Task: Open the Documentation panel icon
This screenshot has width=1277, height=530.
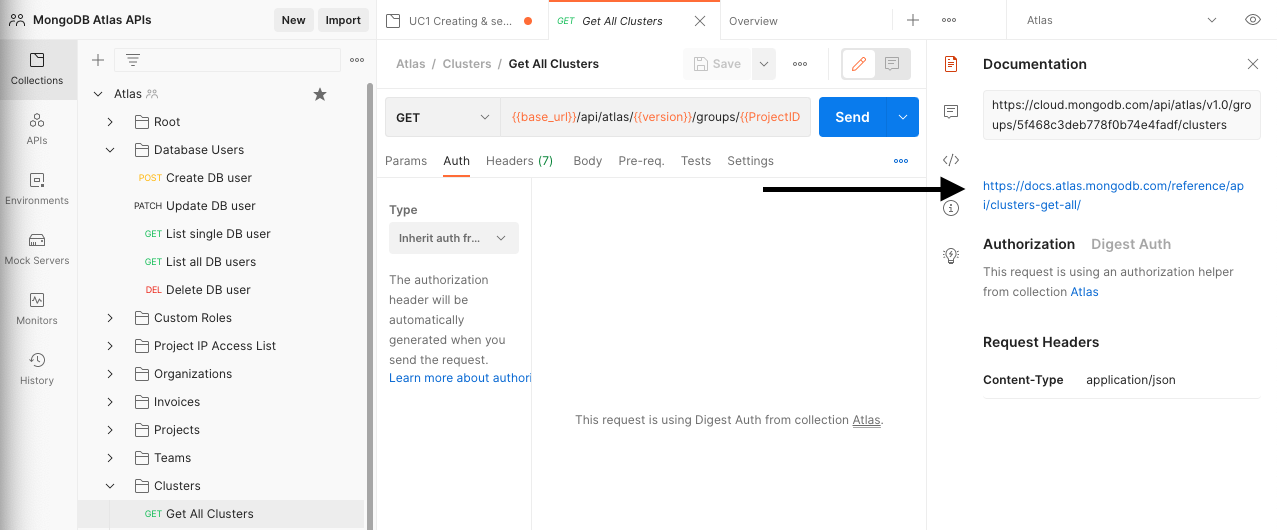Action: [951, 64]
